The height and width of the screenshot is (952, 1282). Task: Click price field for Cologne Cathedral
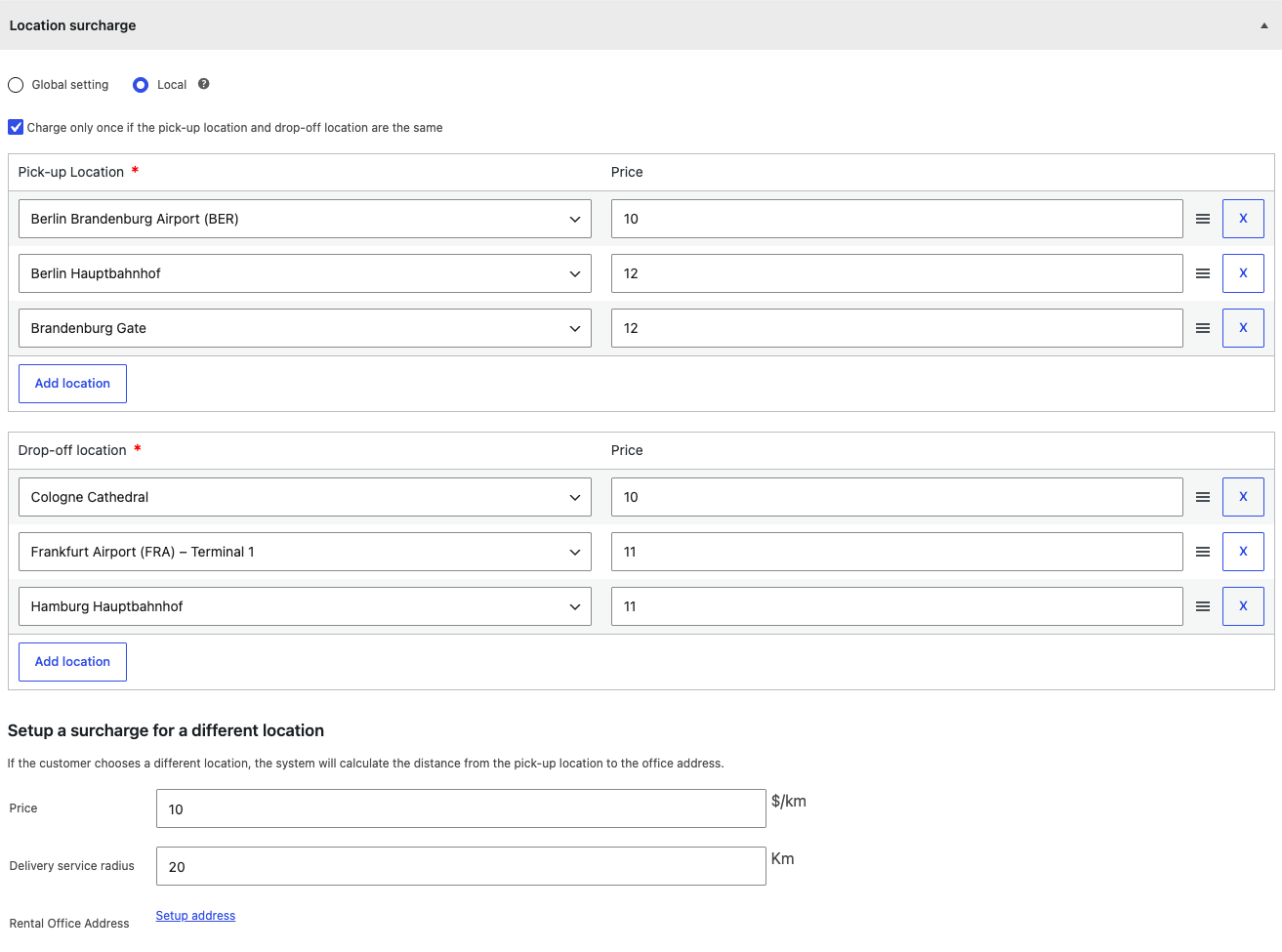897,497
